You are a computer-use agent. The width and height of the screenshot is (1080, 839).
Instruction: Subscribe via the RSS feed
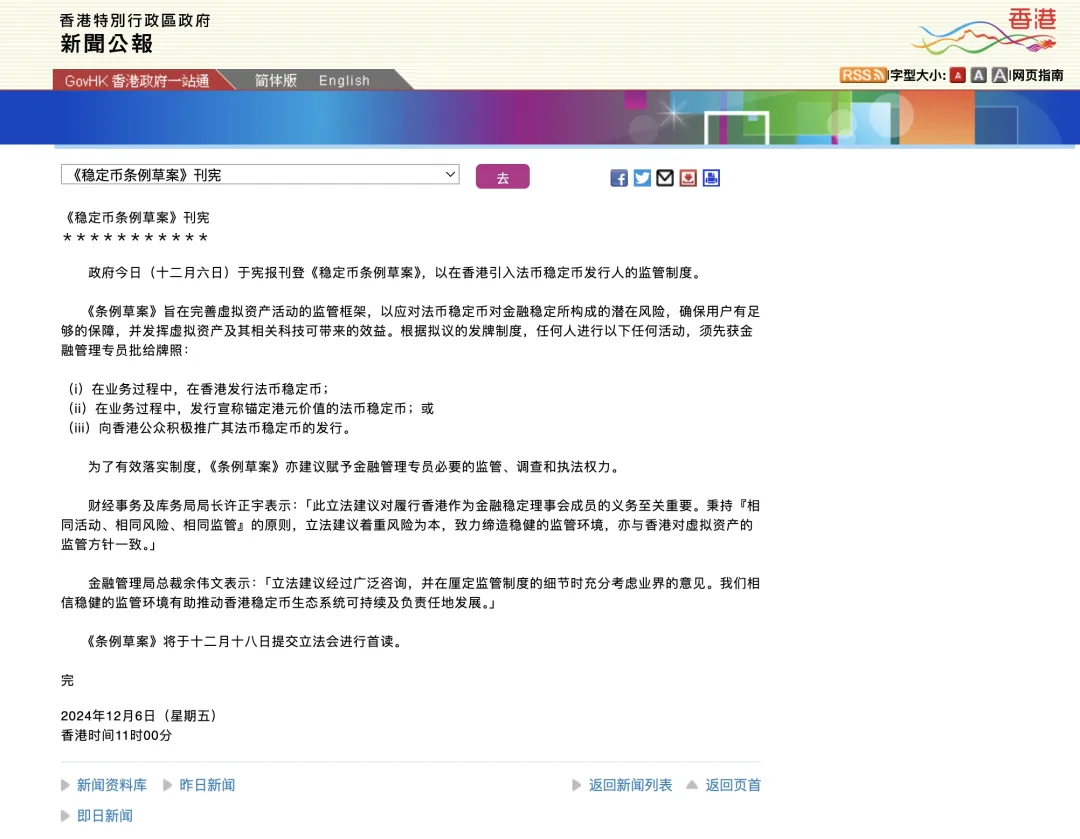862,75
